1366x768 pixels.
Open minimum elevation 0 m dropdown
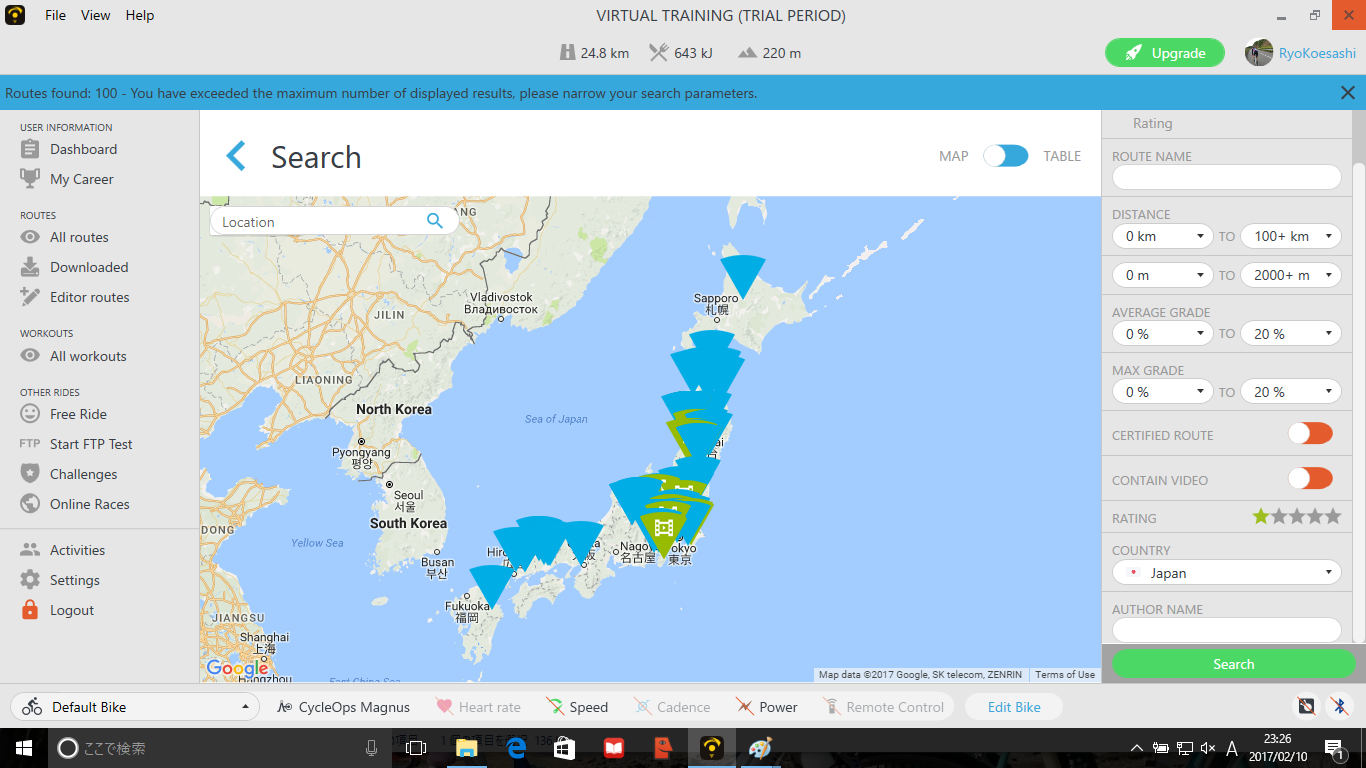(x=1163, y=274)
